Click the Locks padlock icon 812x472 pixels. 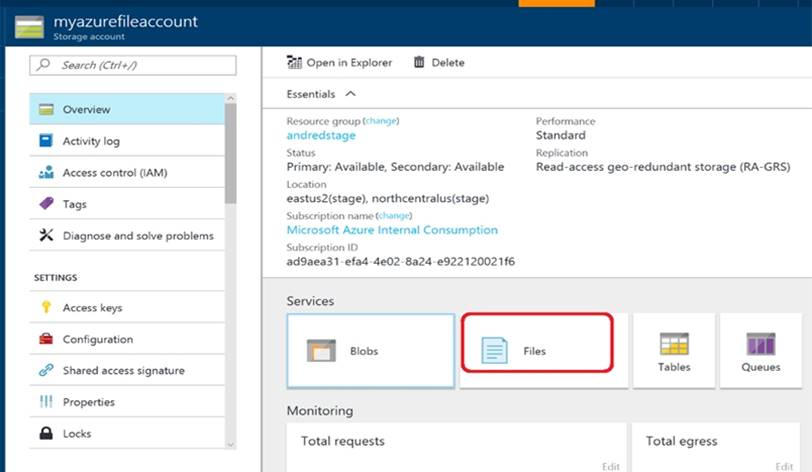coord(46,434)
